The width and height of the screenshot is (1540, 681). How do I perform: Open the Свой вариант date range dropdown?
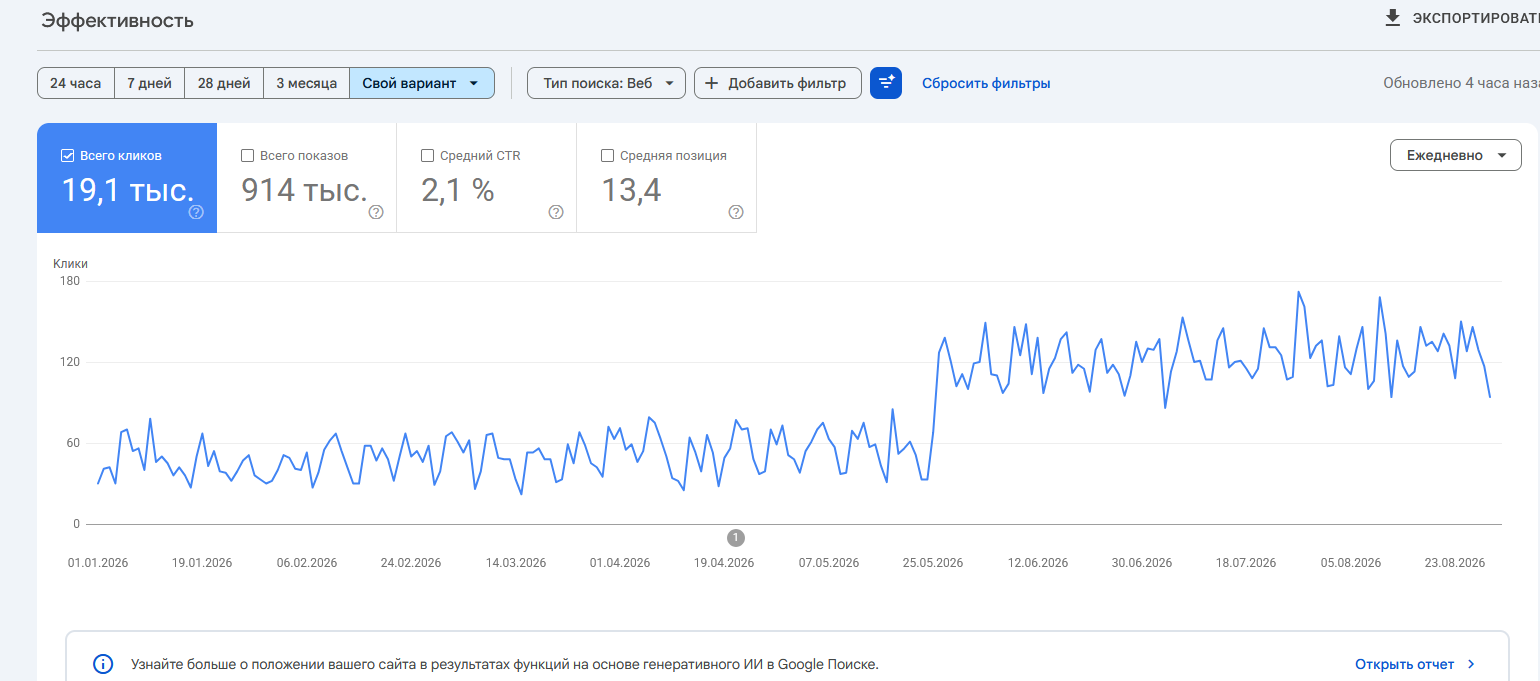pos(422,83)
